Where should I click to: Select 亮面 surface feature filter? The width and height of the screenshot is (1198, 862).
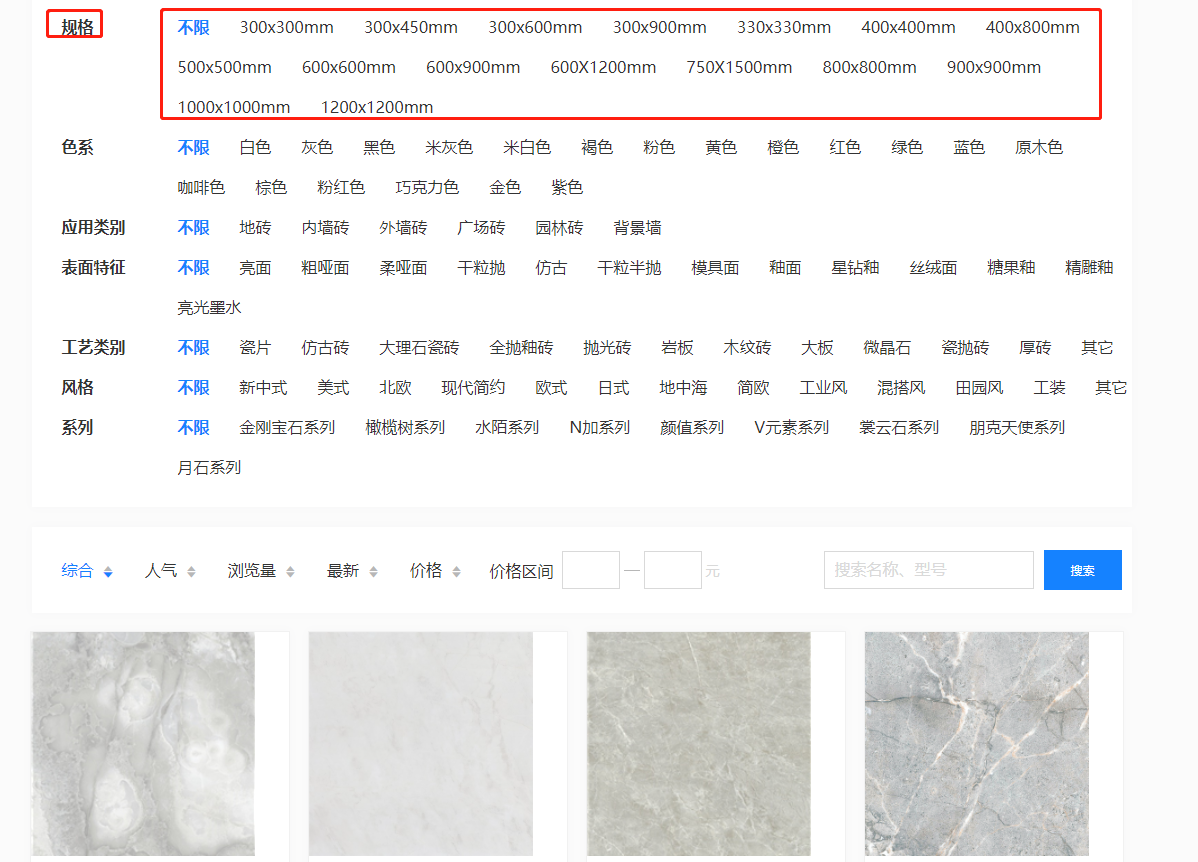click(x=255, y=268)
